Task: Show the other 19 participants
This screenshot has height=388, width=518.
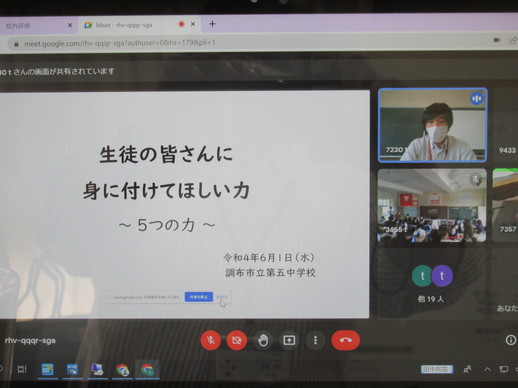Action: (x=432, y=283)
